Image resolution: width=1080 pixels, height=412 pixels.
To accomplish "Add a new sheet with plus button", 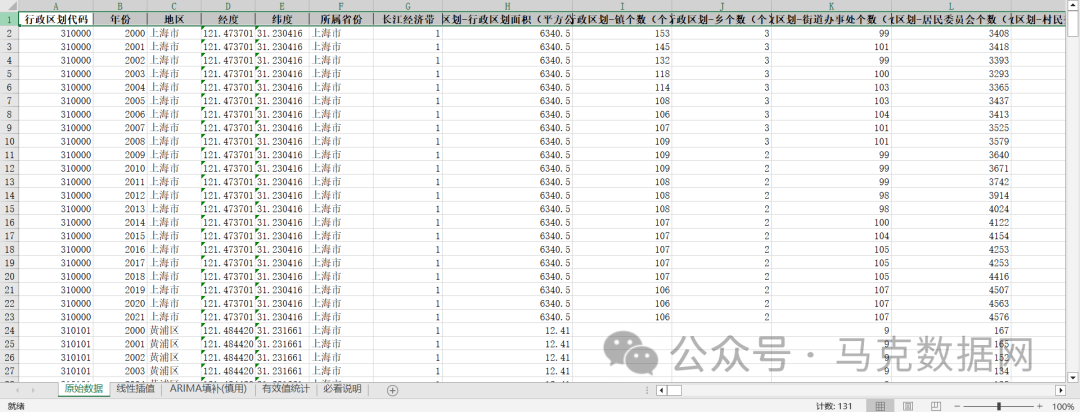I will coord(393,391).
